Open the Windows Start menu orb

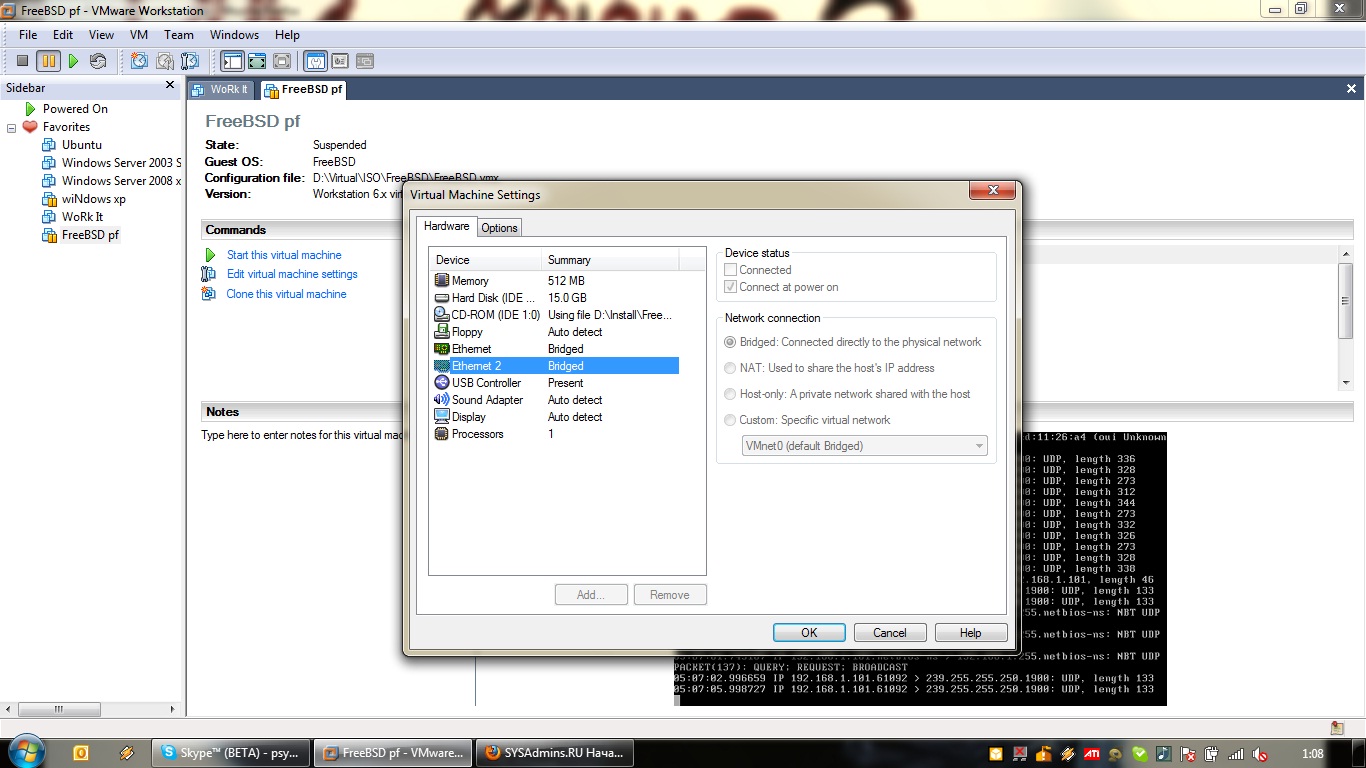[25, 752]
